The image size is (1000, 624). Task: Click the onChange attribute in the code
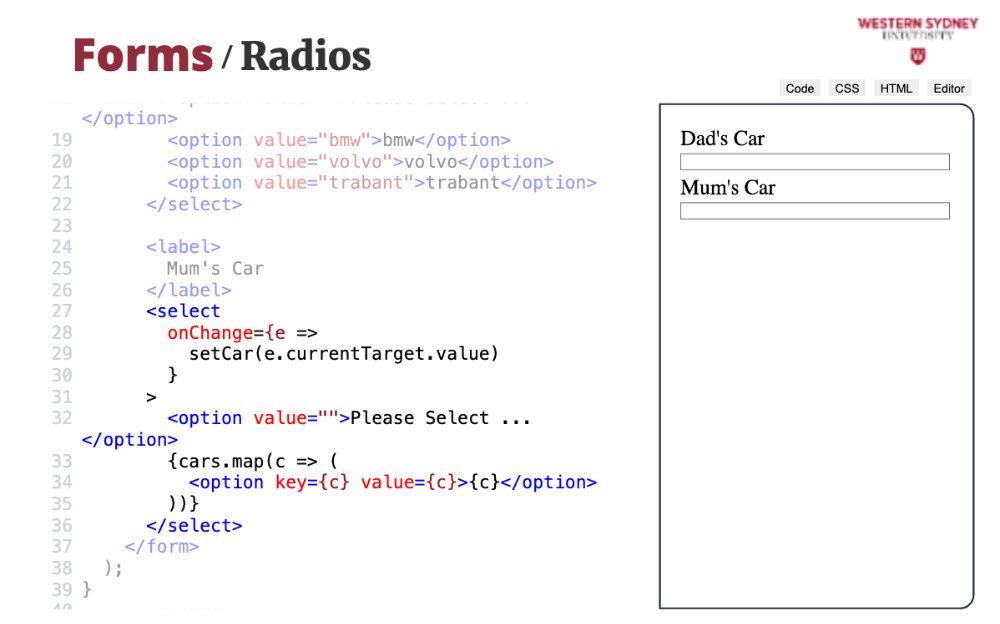[x=208, y=333]
